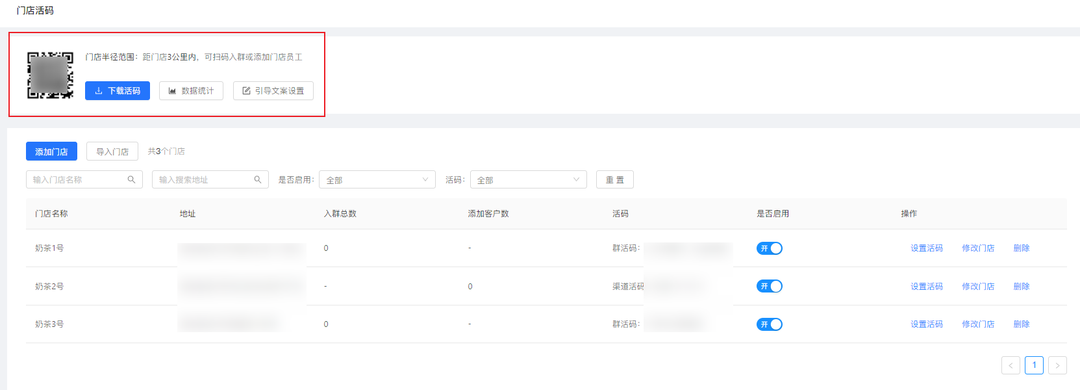Open the 是否启用 dropdown
This screenshot has width=1080, height=390.
[377, 179]
